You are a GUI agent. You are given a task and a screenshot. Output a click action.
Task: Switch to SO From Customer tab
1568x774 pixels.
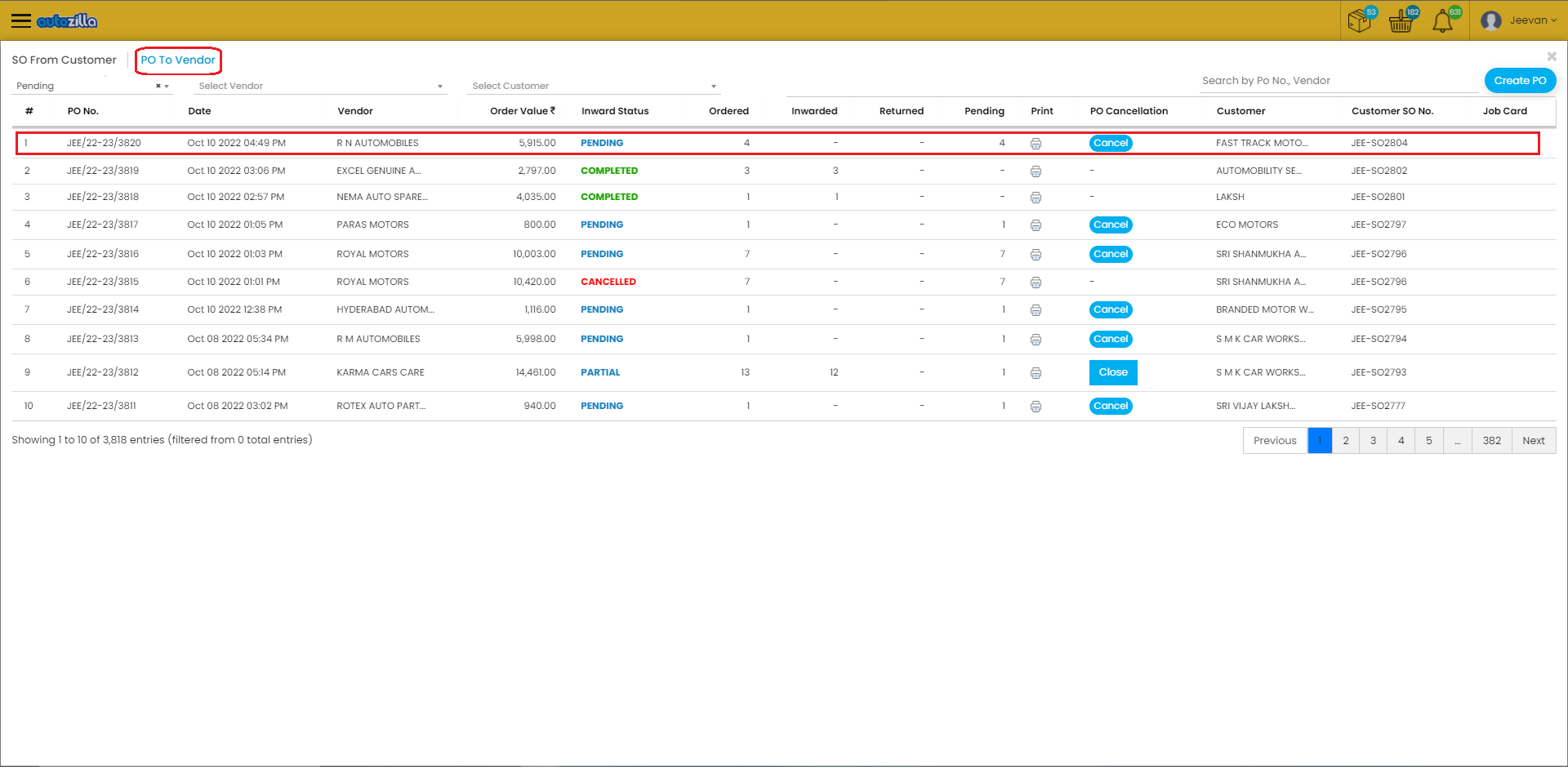65,60
